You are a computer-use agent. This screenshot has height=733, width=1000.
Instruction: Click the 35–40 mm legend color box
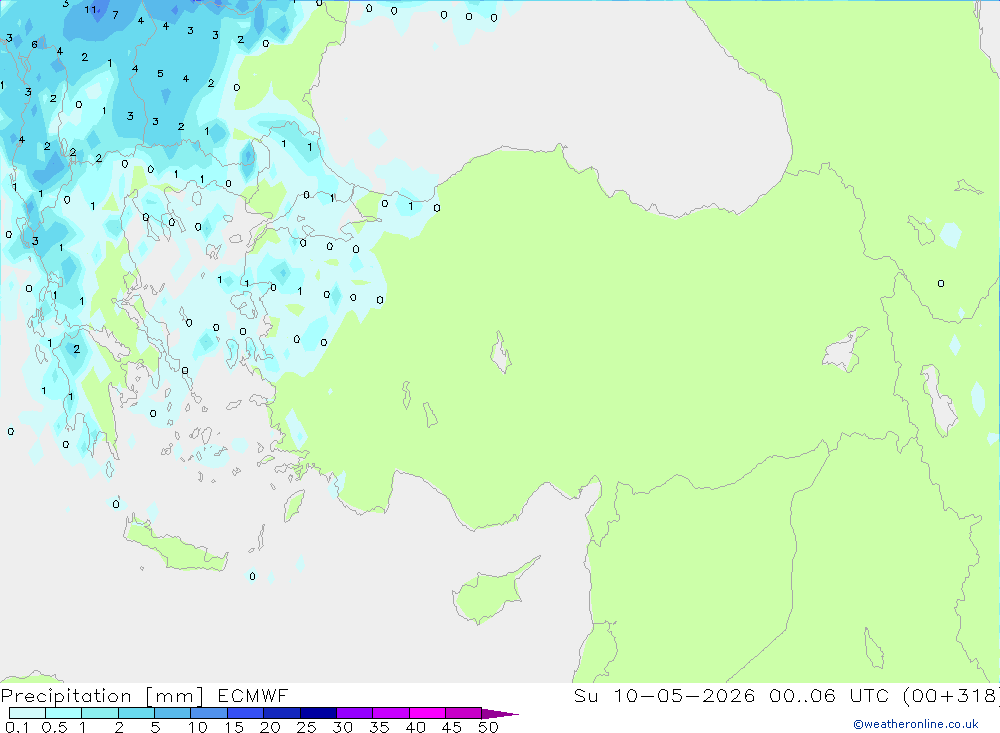click(x=391, y=713)
